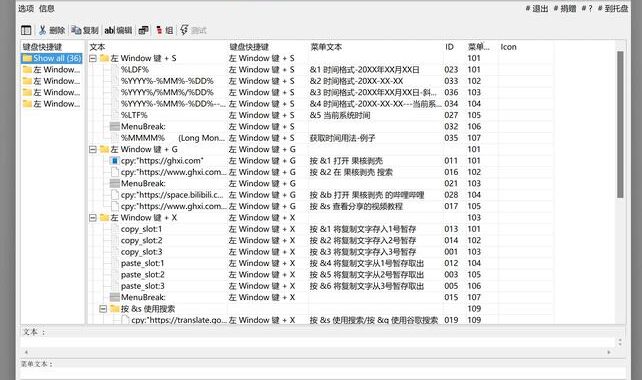
Task: Click the vertical scrollbar thumb of the list
Action: point(620,124)
